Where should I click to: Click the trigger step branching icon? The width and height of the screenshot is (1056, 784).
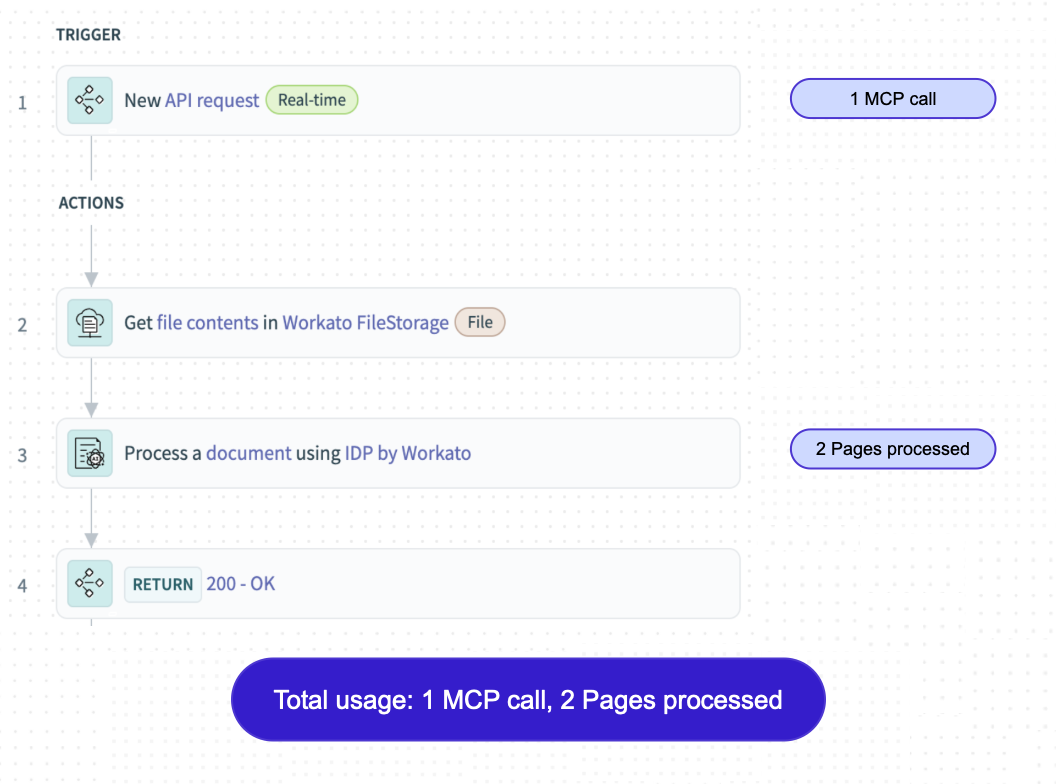coord(89,100)
